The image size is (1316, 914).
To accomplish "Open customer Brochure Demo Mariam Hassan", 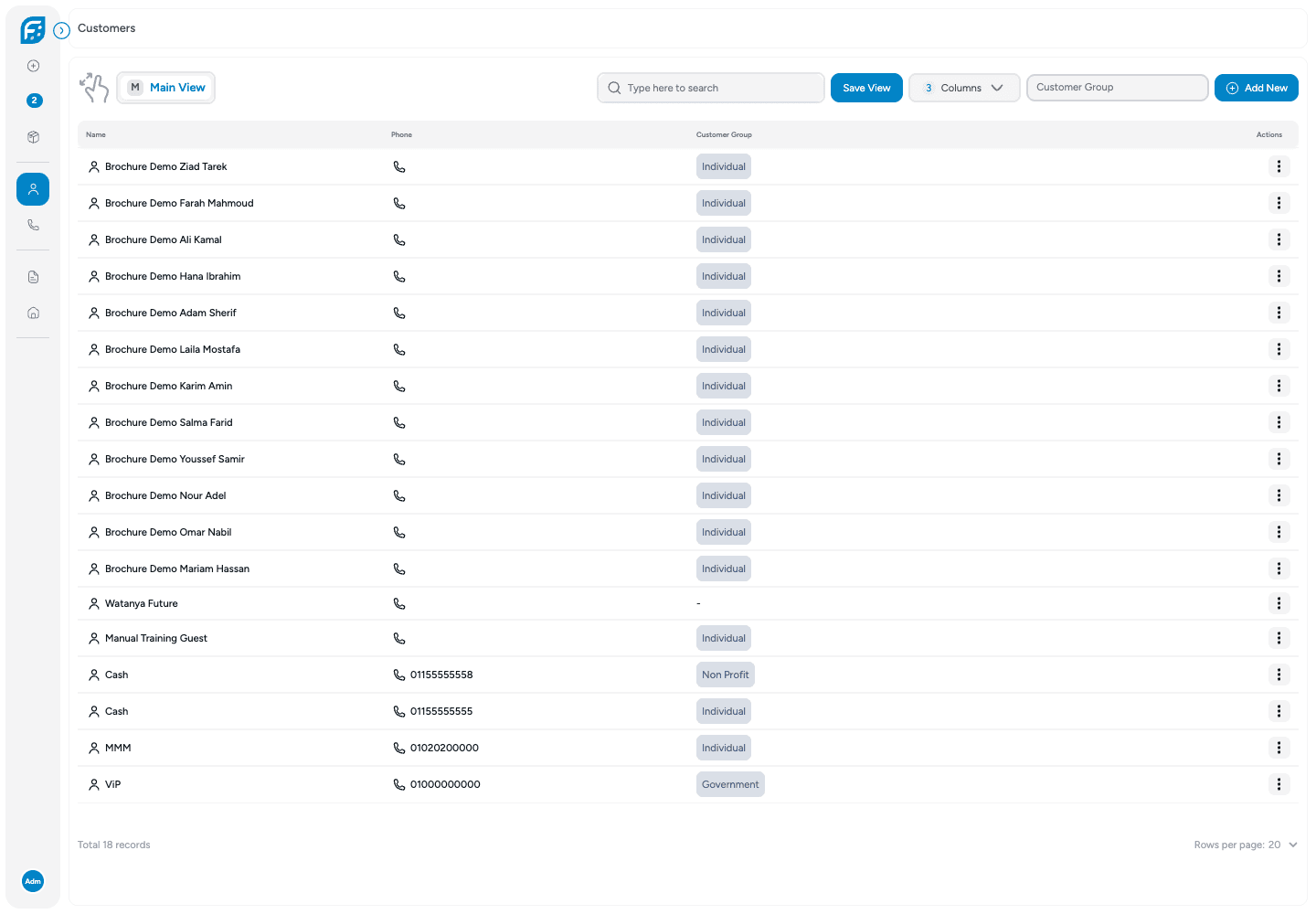I will (x=177, y=569).
